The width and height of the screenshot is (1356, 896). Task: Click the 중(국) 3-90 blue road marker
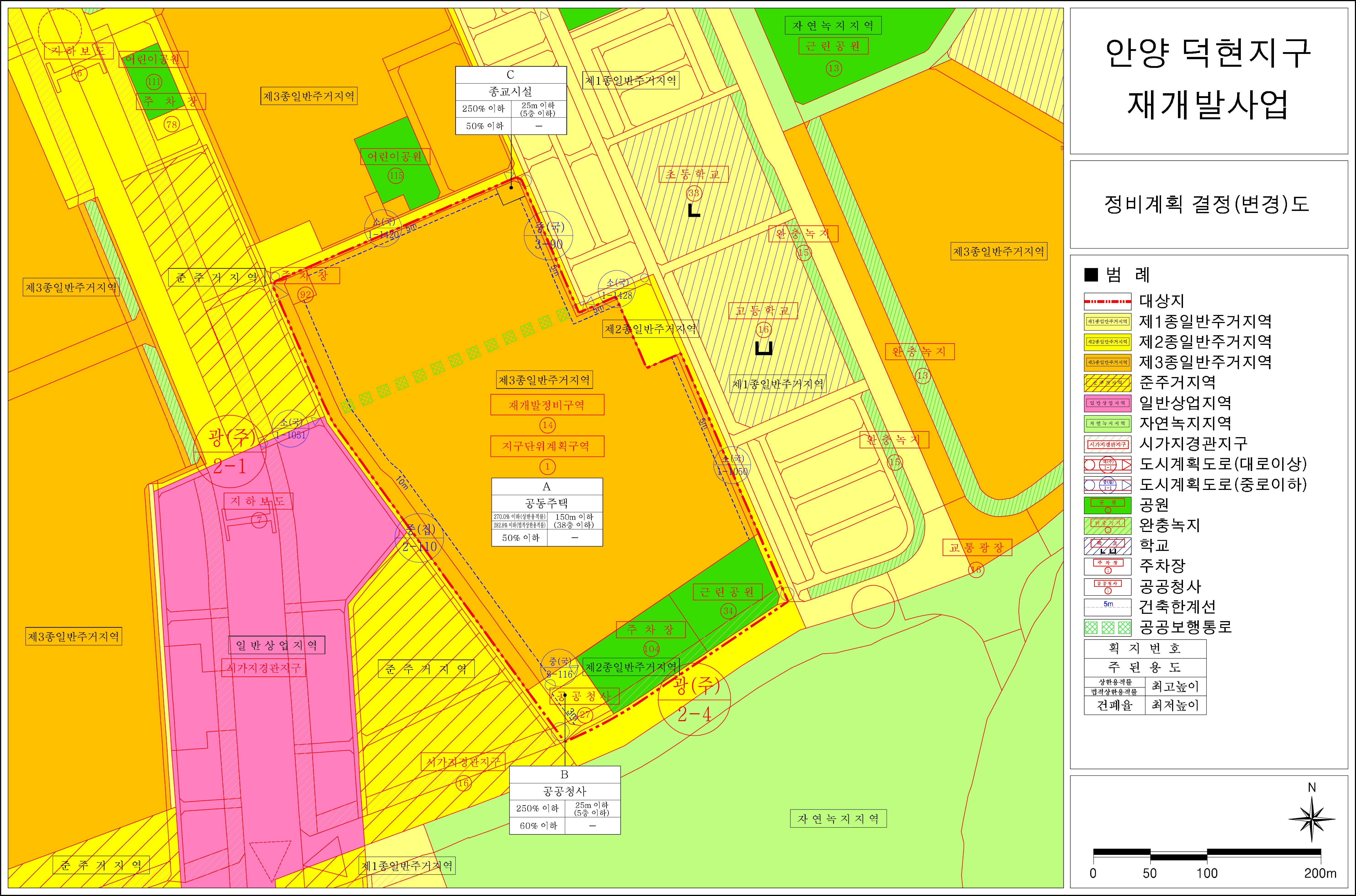point(549,235)
